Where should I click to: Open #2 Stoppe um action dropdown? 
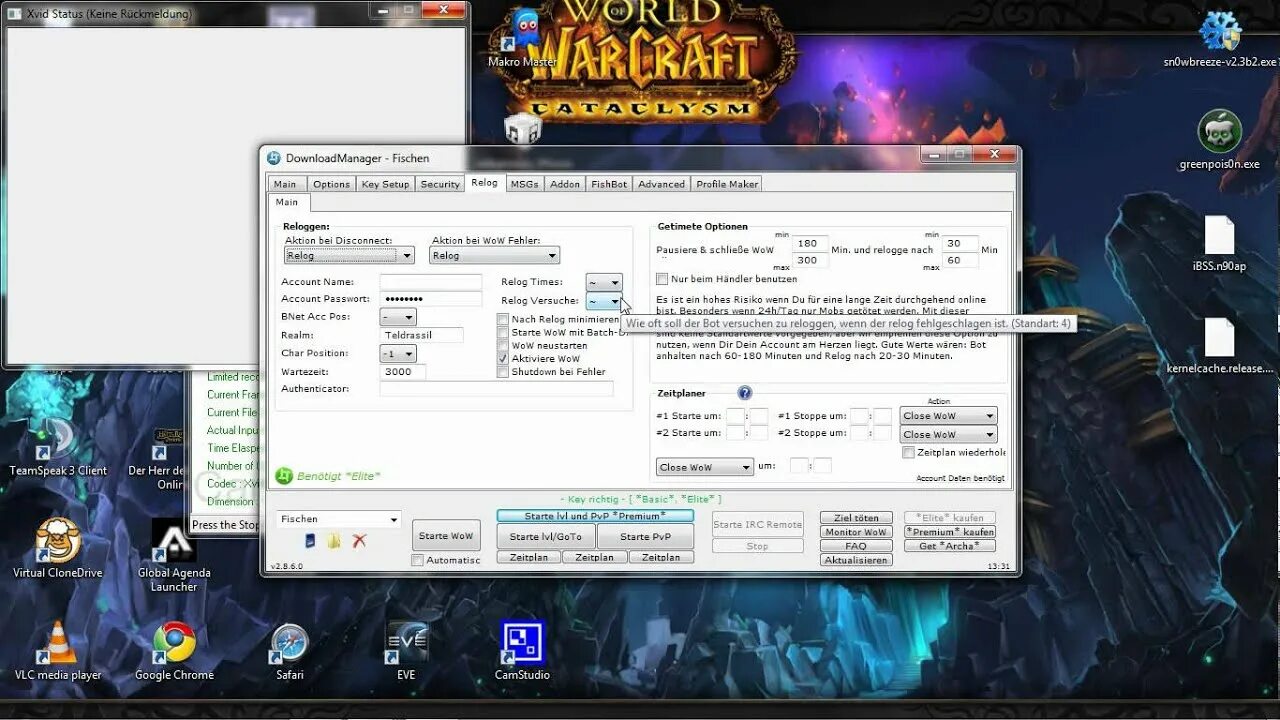point(948,434)
